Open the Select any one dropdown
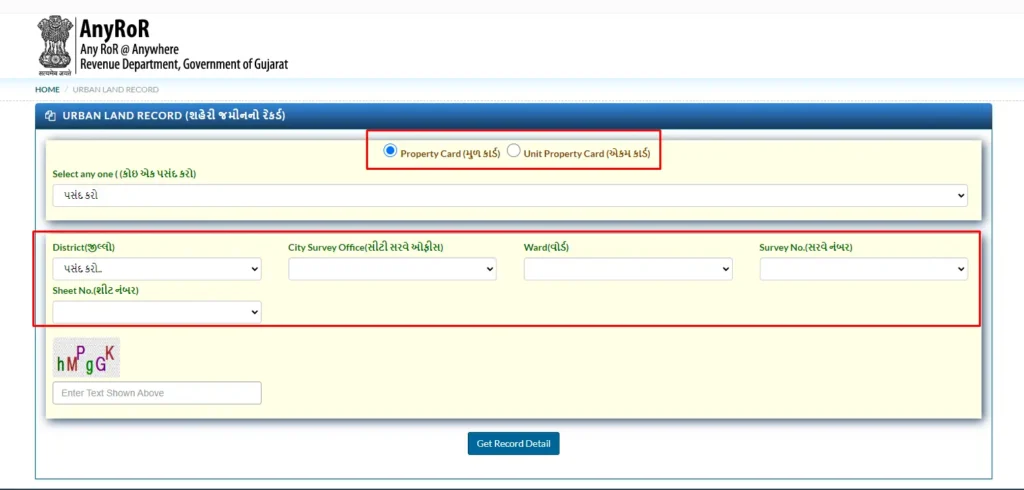This screenshot has width=1024, height=490. click(509, 195)
